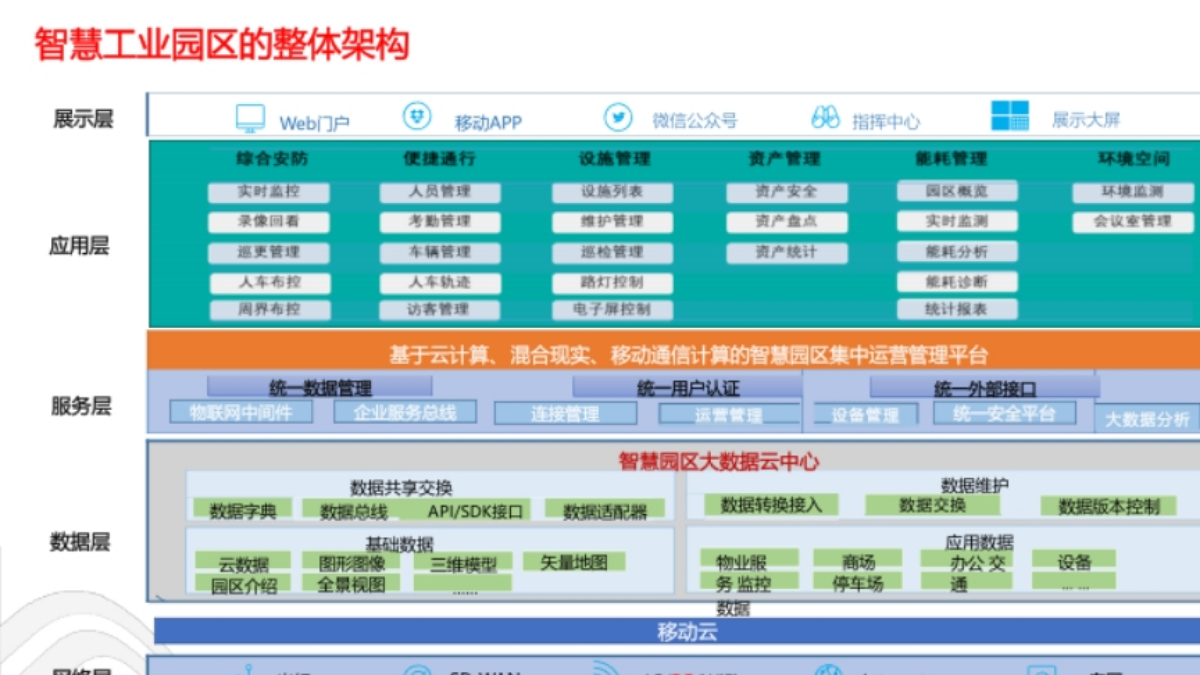1200x675 pixels.
Task: Click the 三维模型 box
Action: 463,563
